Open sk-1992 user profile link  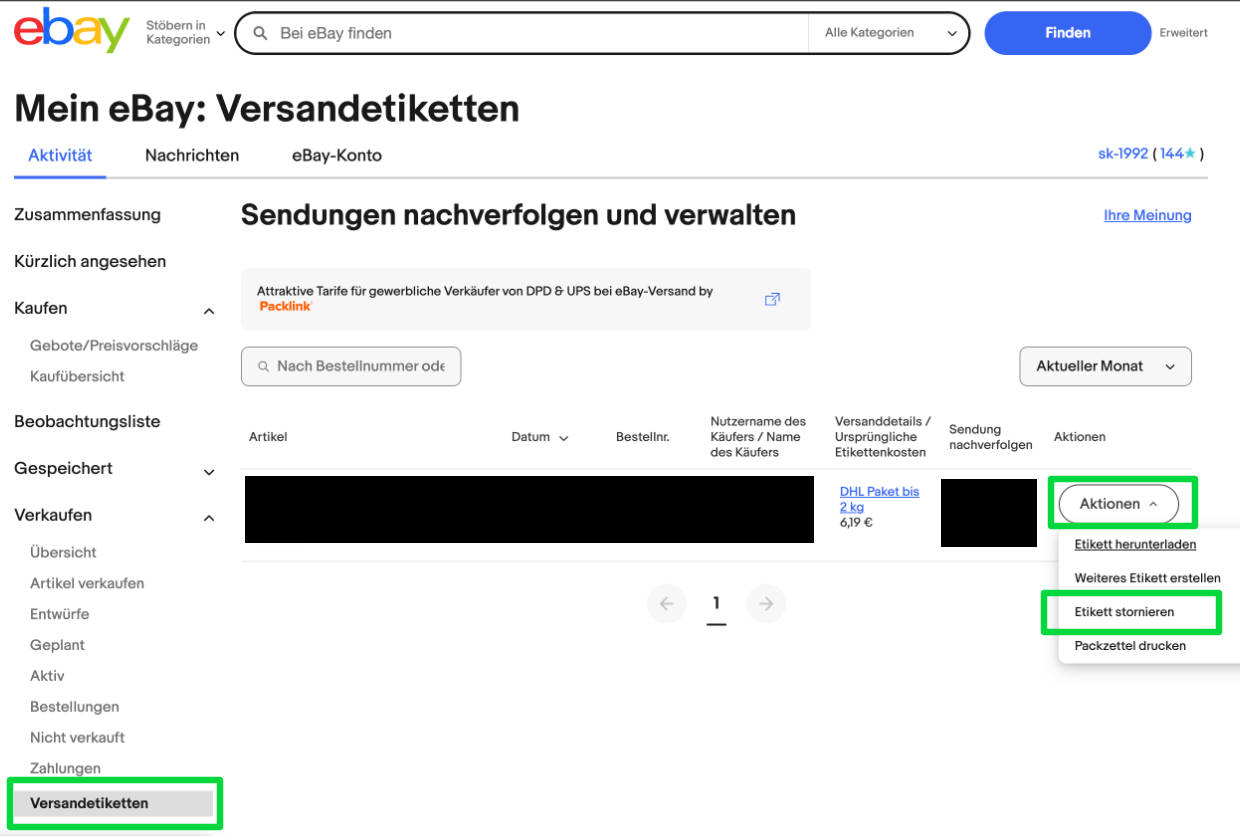point(1123,154)
